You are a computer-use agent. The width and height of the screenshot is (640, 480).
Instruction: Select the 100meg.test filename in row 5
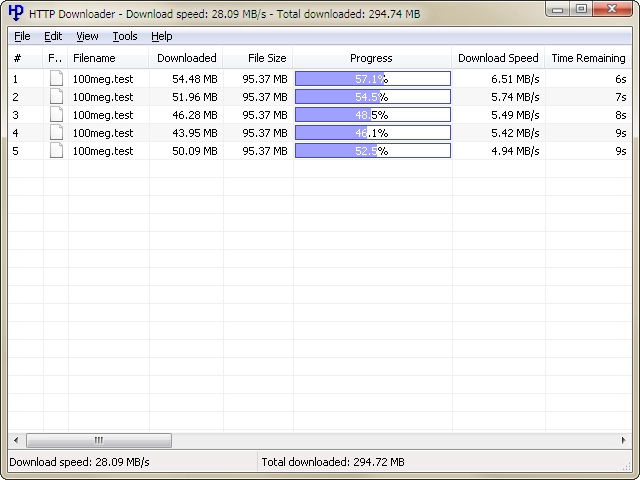click(x=103, y=151)
